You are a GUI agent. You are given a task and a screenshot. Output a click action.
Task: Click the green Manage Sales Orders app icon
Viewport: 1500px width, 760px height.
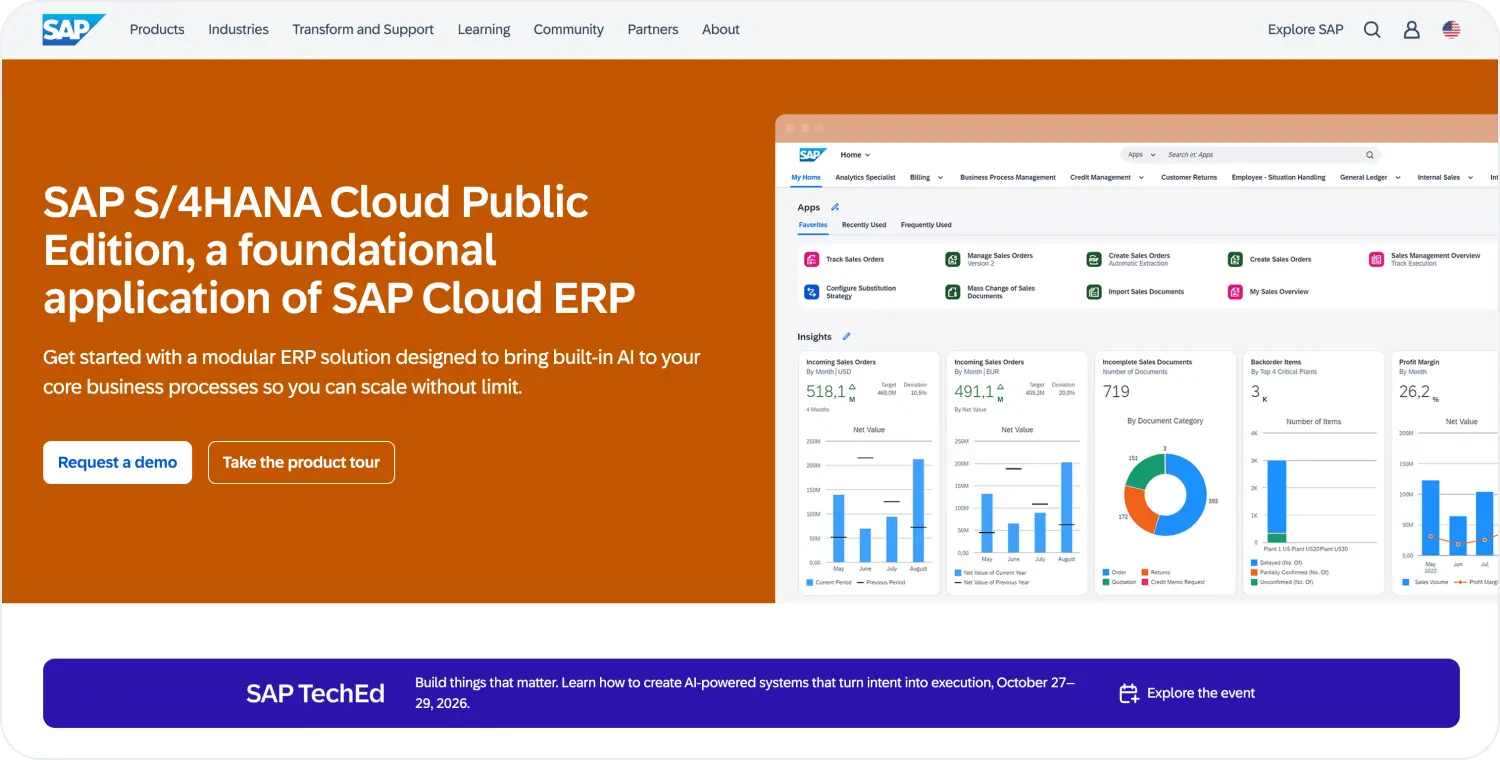coord(953,259)
